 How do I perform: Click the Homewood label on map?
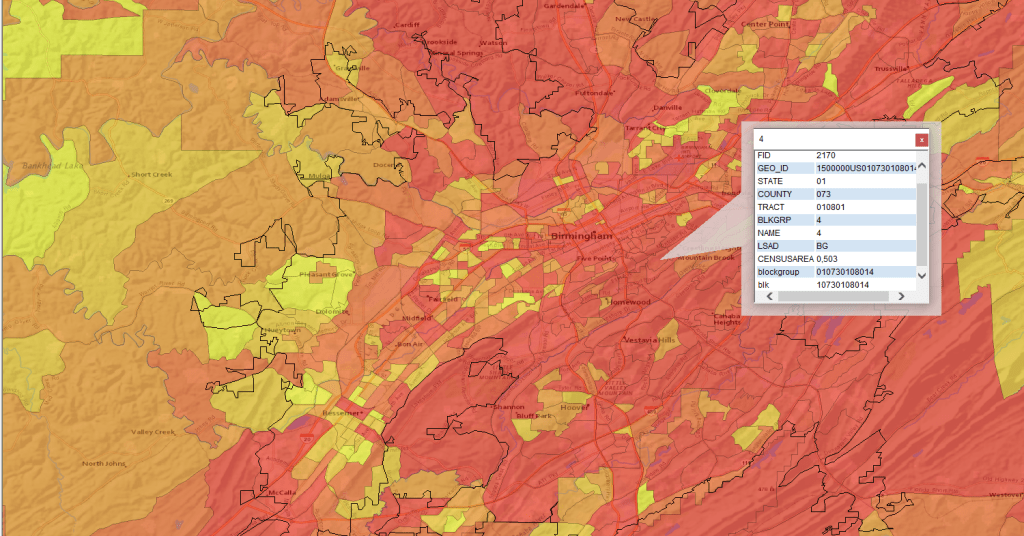(630, 301)
